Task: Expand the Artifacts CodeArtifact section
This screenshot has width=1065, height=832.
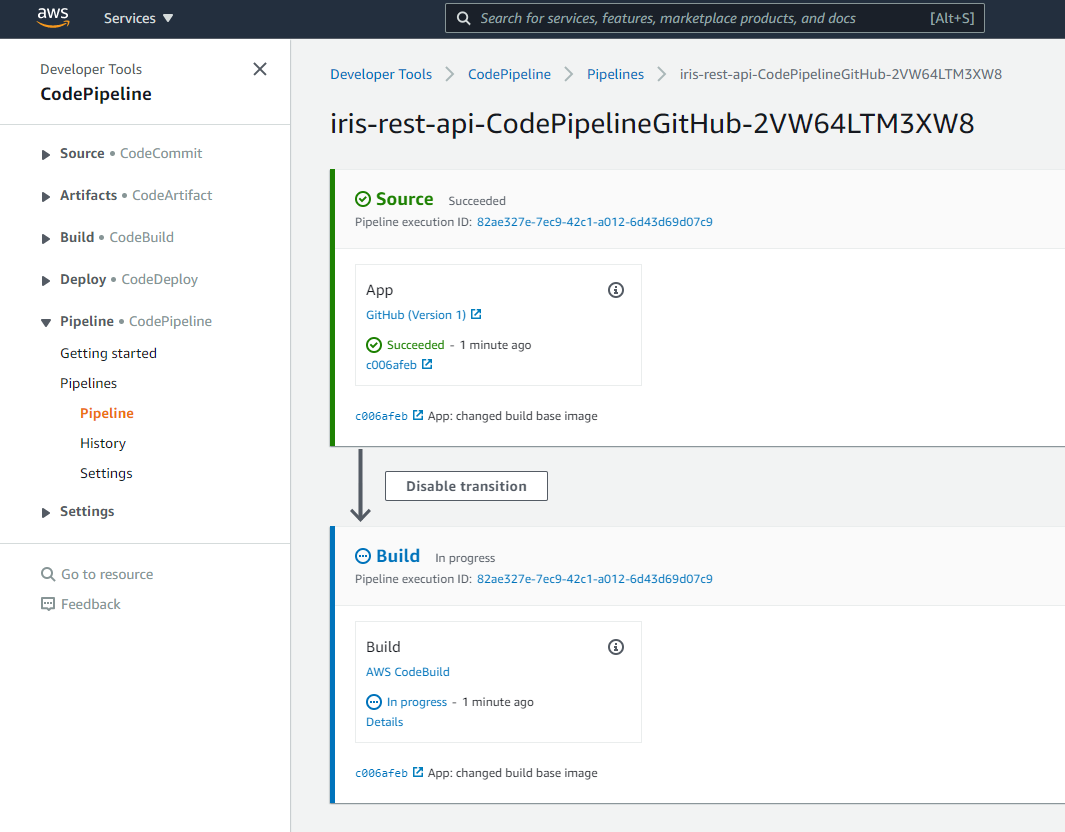Action: tap(46, 196)
